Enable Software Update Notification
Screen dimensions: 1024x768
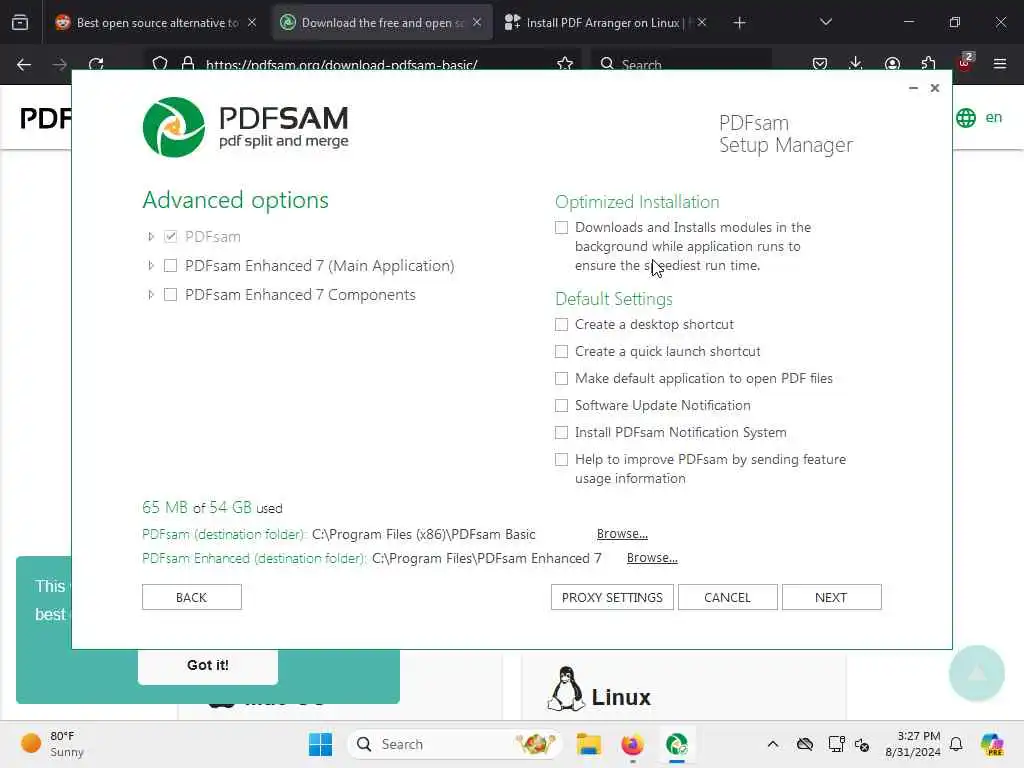(x=561, y=406)
